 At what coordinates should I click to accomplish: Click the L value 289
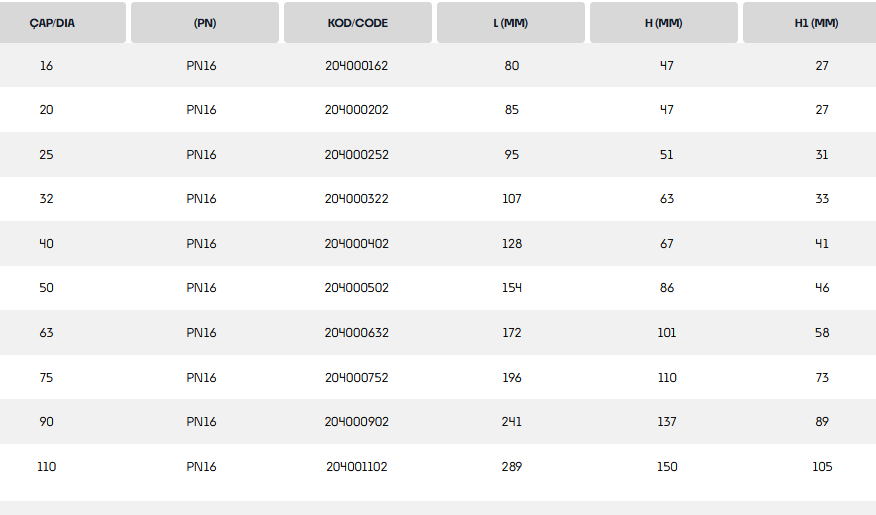pyautogui.click(x=512, y=467)
